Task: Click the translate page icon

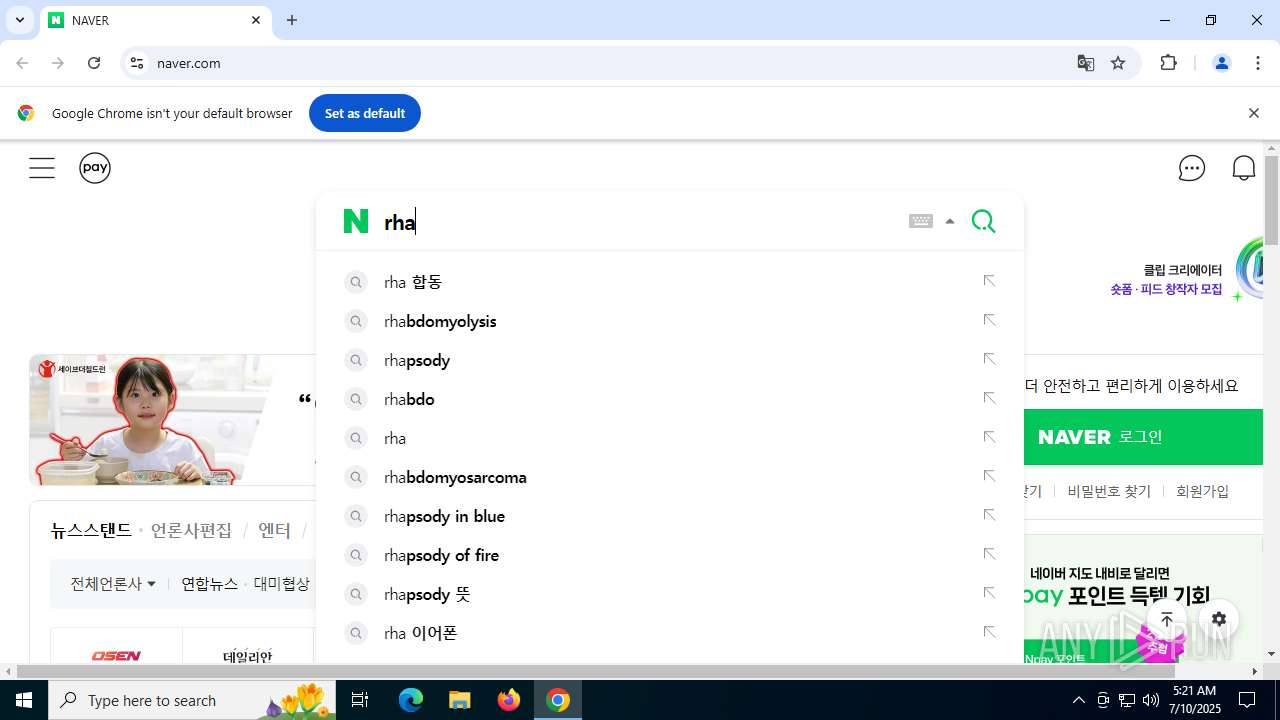Action: click(1086, 63)
